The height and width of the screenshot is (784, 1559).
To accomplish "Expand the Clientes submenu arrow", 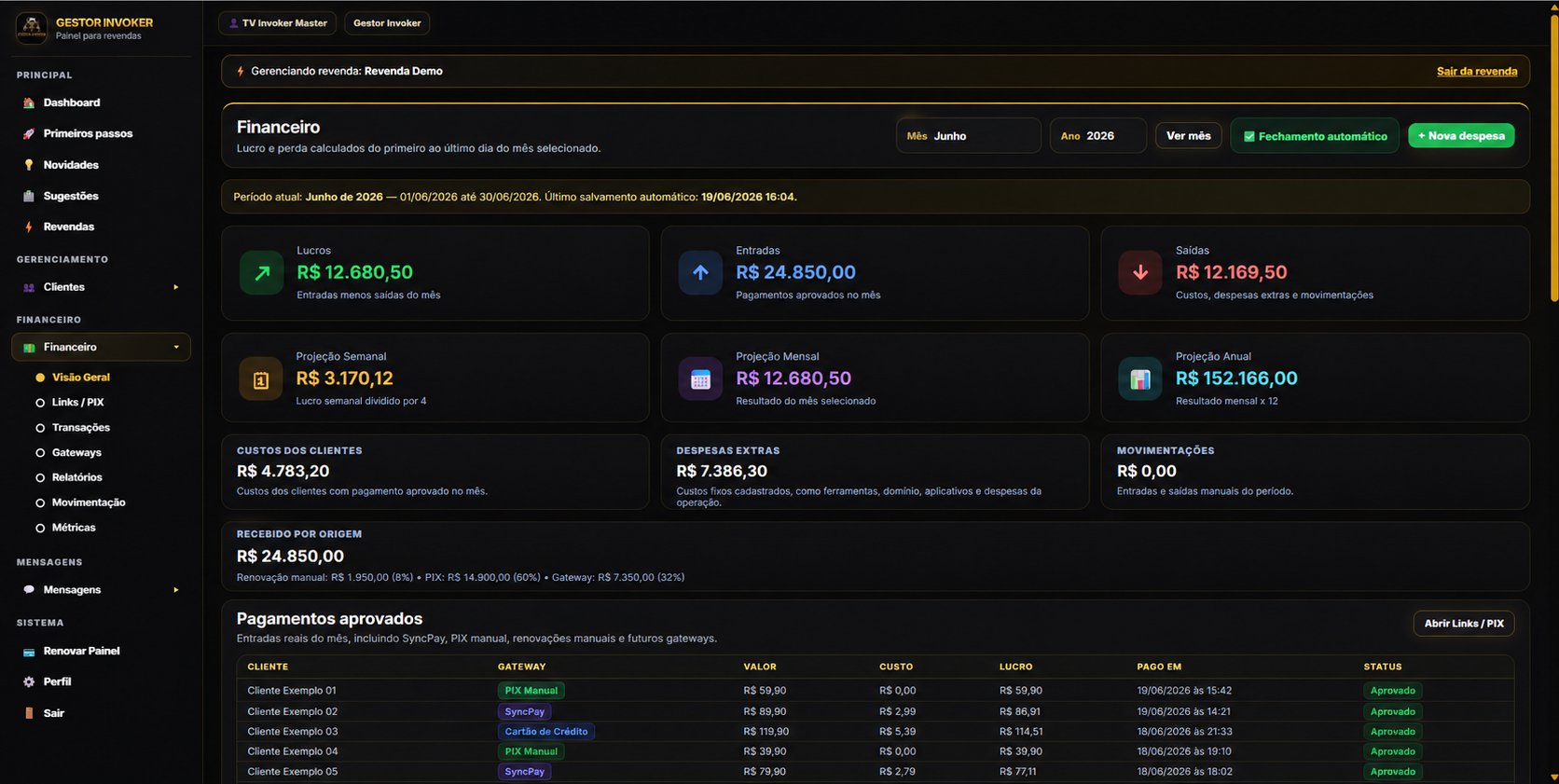I will pos(176,287).
